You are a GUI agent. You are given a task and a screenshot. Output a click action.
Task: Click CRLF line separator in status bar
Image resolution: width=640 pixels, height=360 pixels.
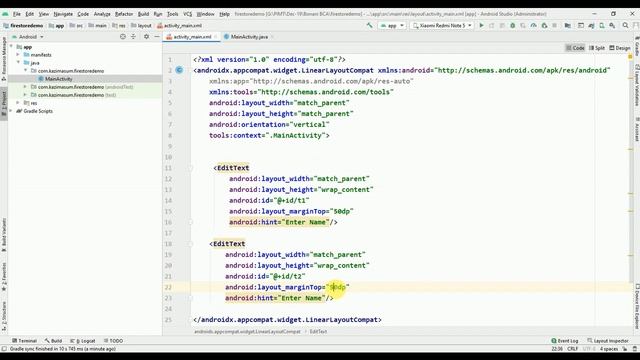(x=572, y=349)
